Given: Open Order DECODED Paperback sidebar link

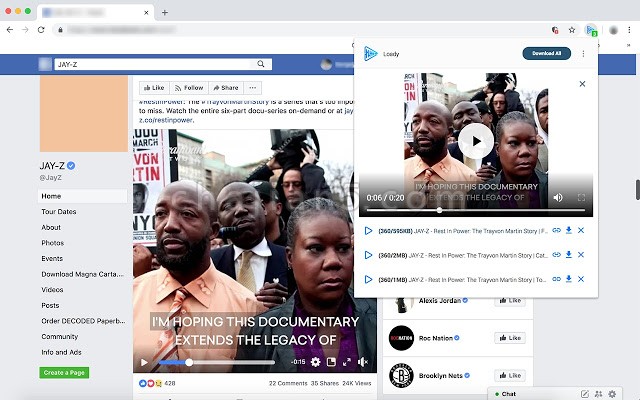Looking at the screenshot, I should [83, 321].
